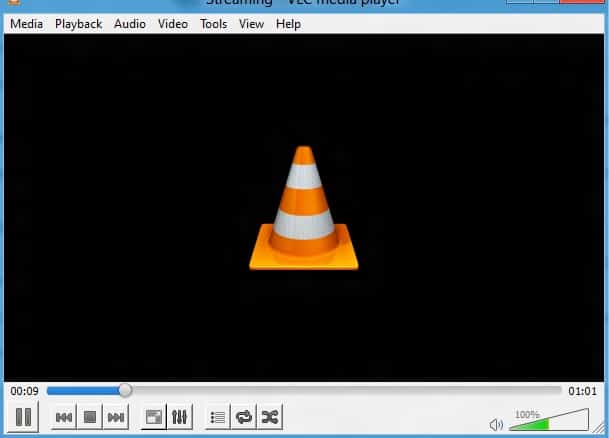This screenshot has width=609, height=438.
Task: Toggle loop repeat mode
Action: pyautogui.click(x=243, y=417)
